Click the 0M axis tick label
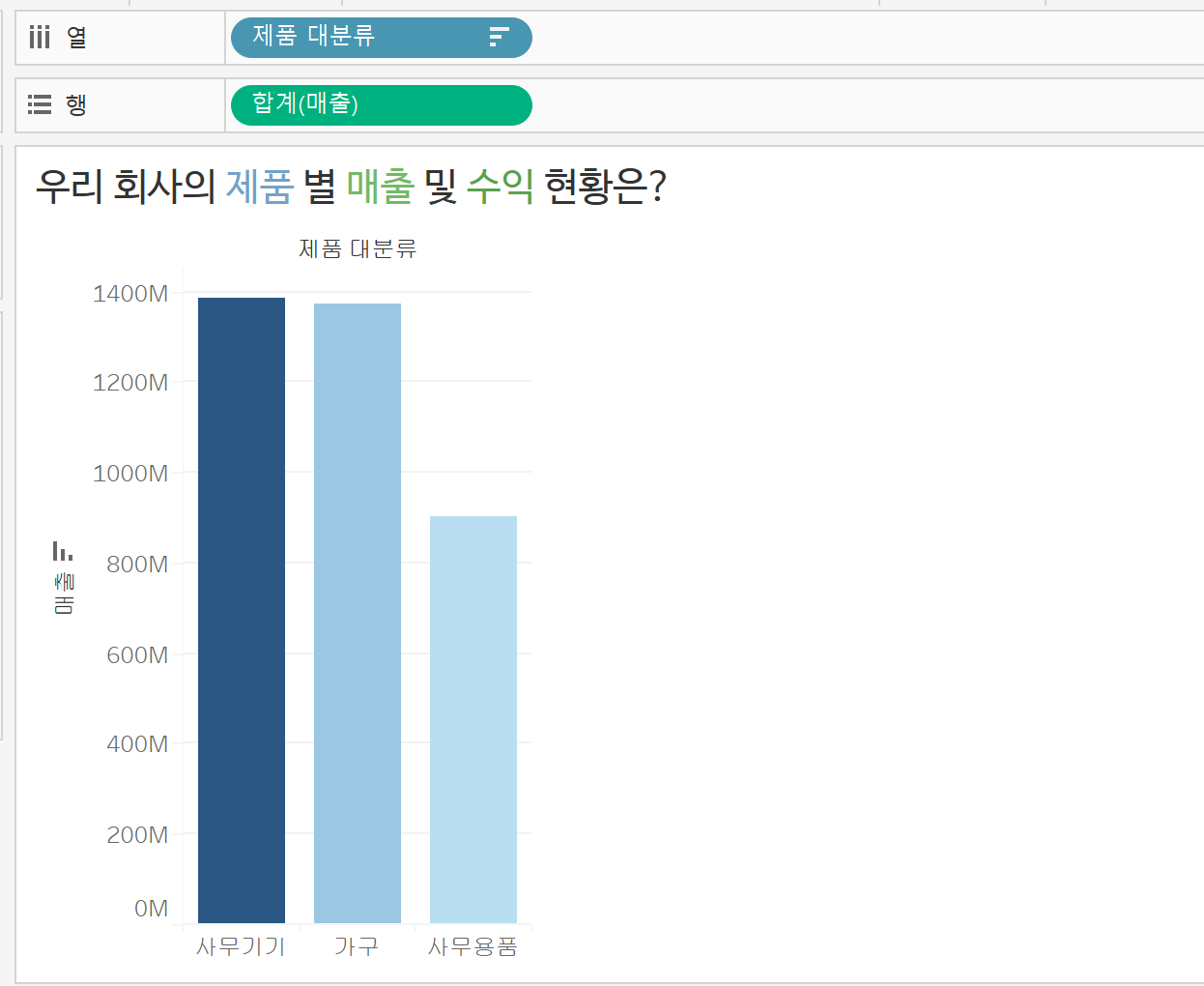The image size is (1204, 986). point(152,909)
